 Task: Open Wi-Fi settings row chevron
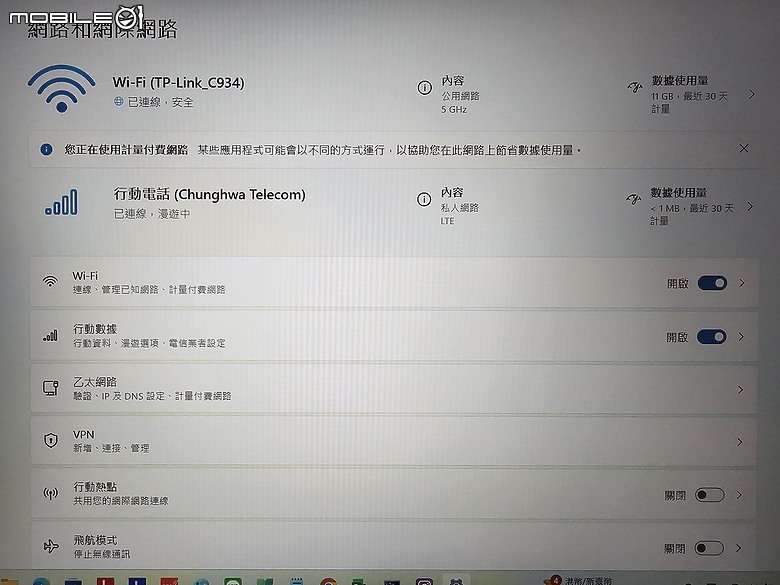(x=742, y=283)
